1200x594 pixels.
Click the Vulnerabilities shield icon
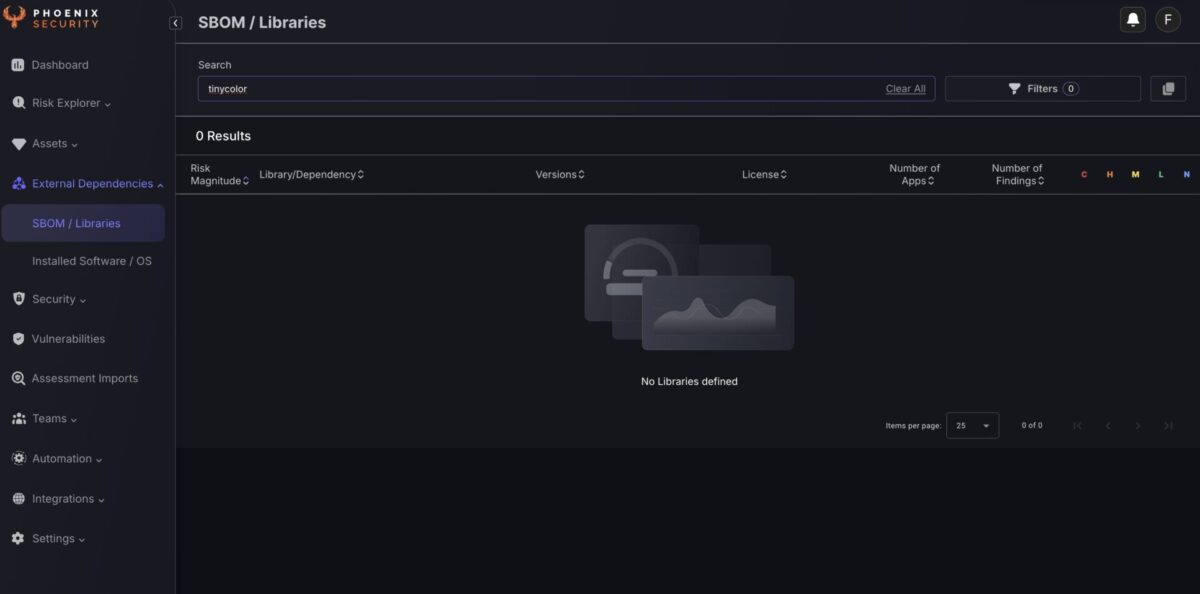pyautogui.click(x=18, y=339)
